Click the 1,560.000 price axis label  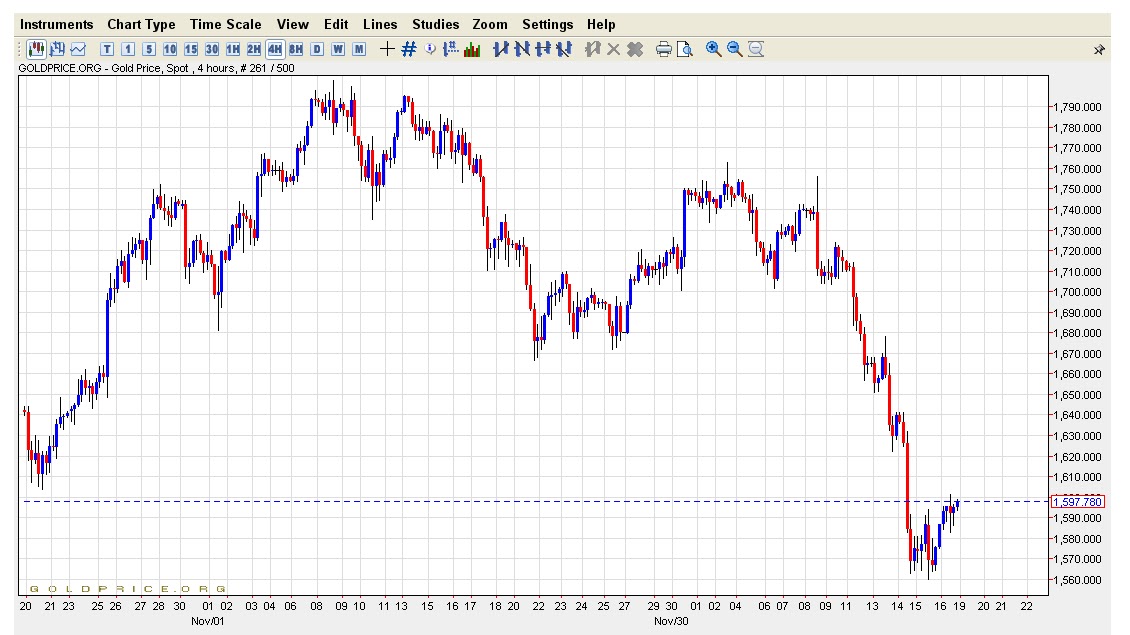1077,580
